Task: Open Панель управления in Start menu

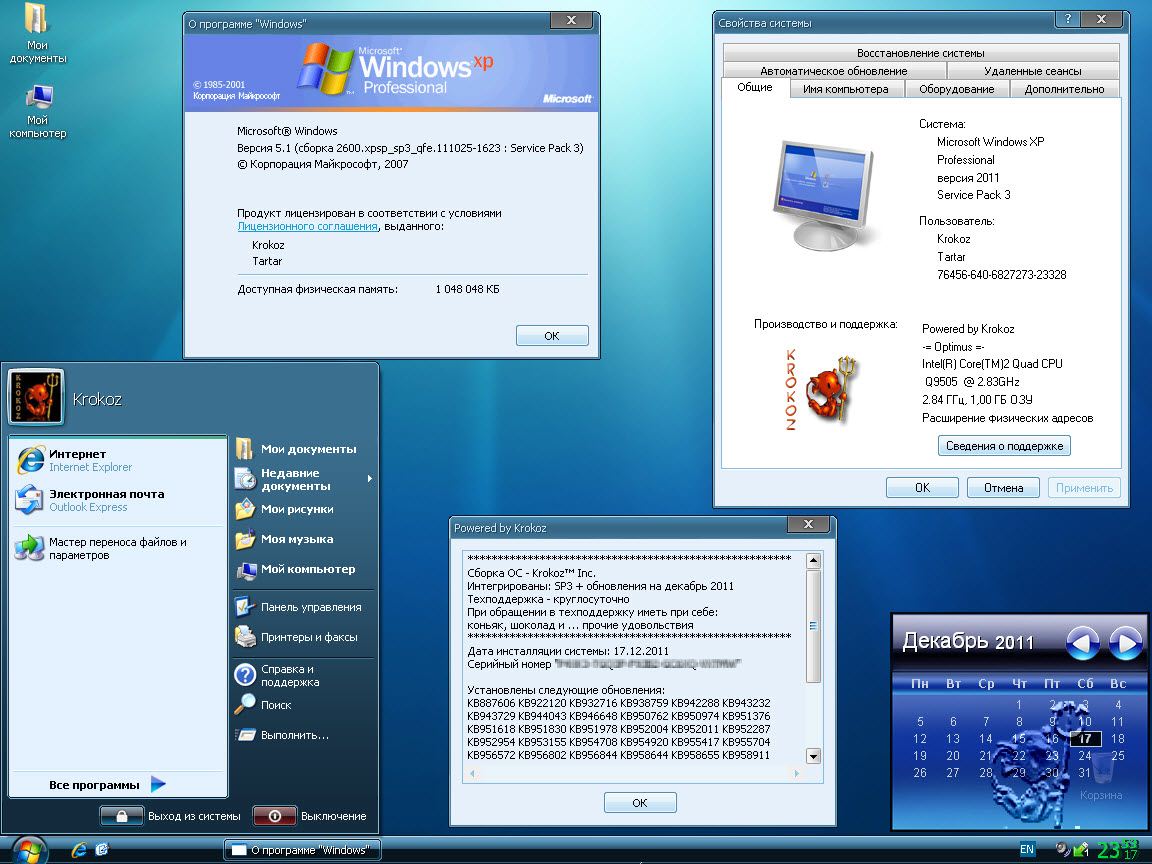Action: pyautogui.click(x=310, y=607)
